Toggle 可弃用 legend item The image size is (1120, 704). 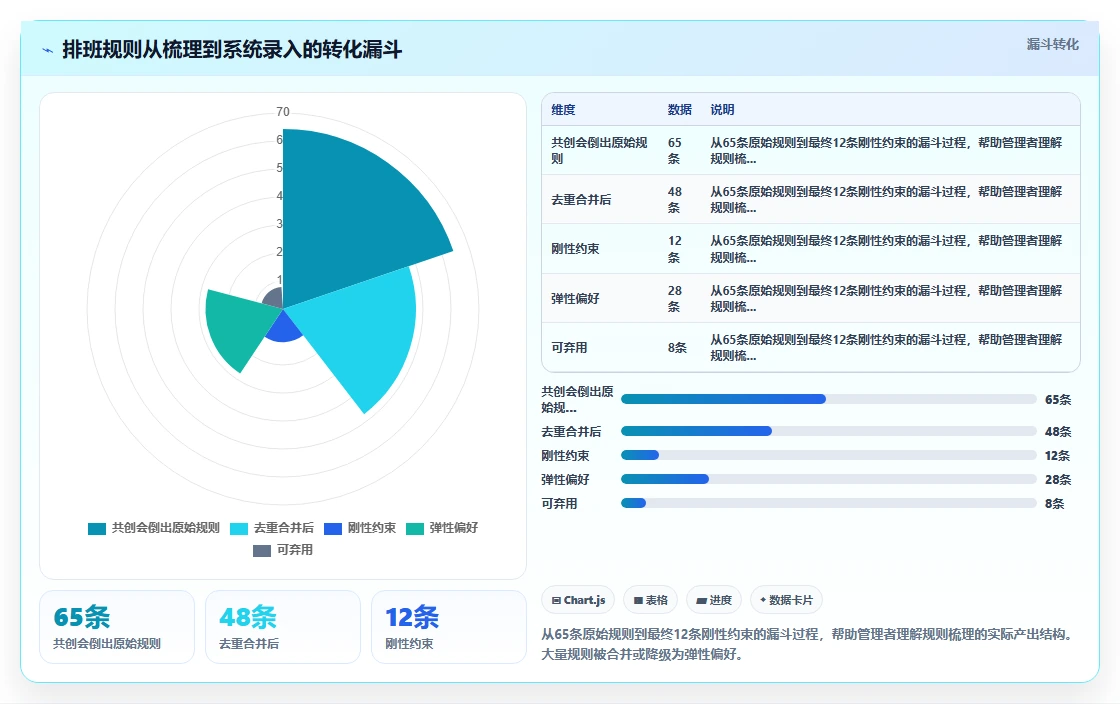tap(283, 550)
